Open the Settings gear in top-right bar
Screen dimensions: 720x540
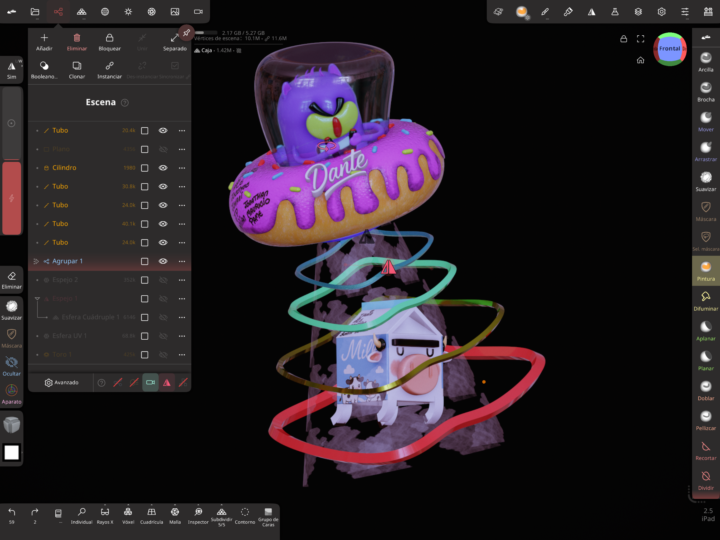coord(661,12)
